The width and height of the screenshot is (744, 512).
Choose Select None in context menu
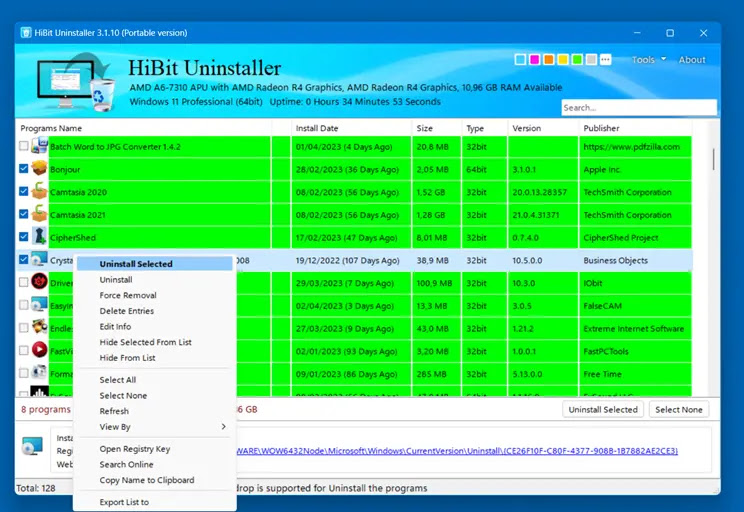click(x=155, y=395)
